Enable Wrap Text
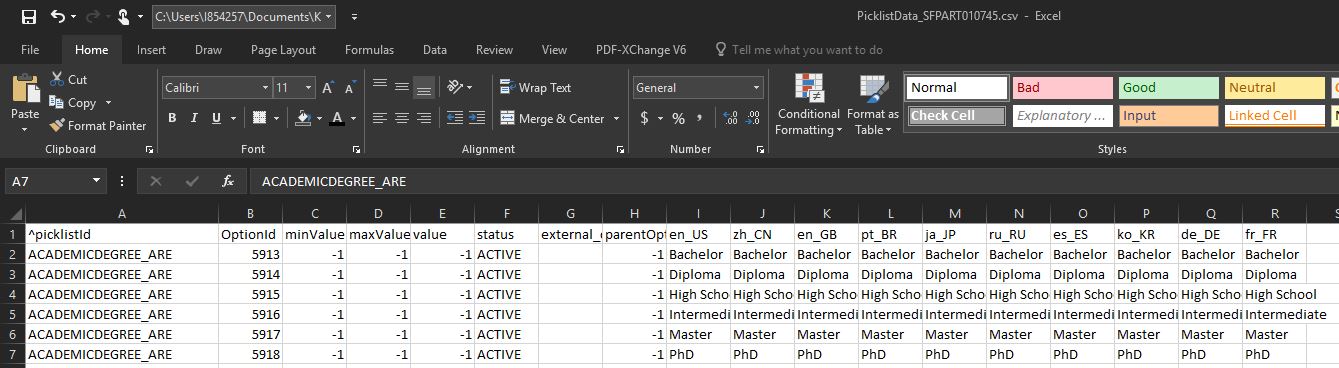 tap(535, 88)
